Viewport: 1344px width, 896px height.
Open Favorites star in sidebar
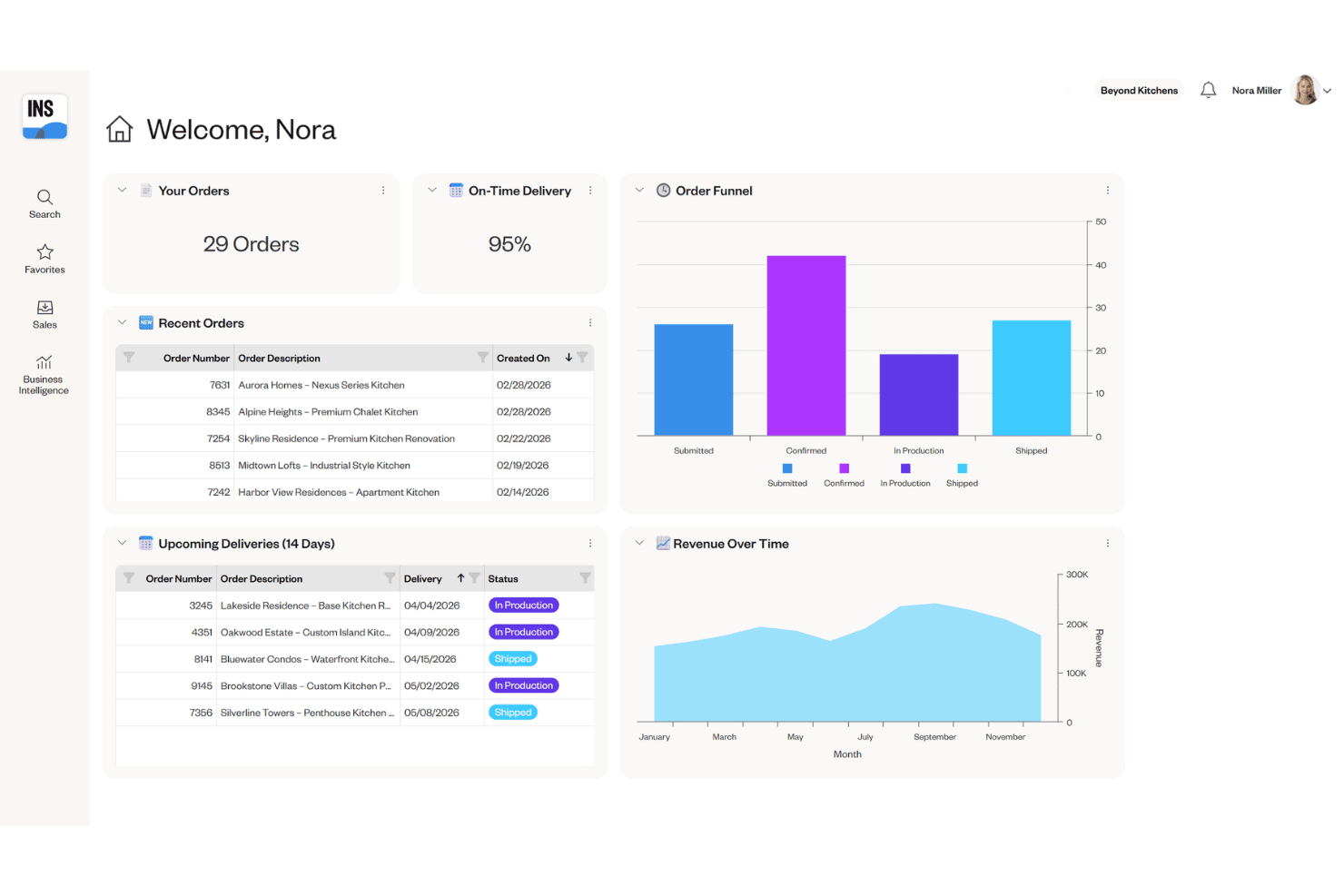pos(44,259)
